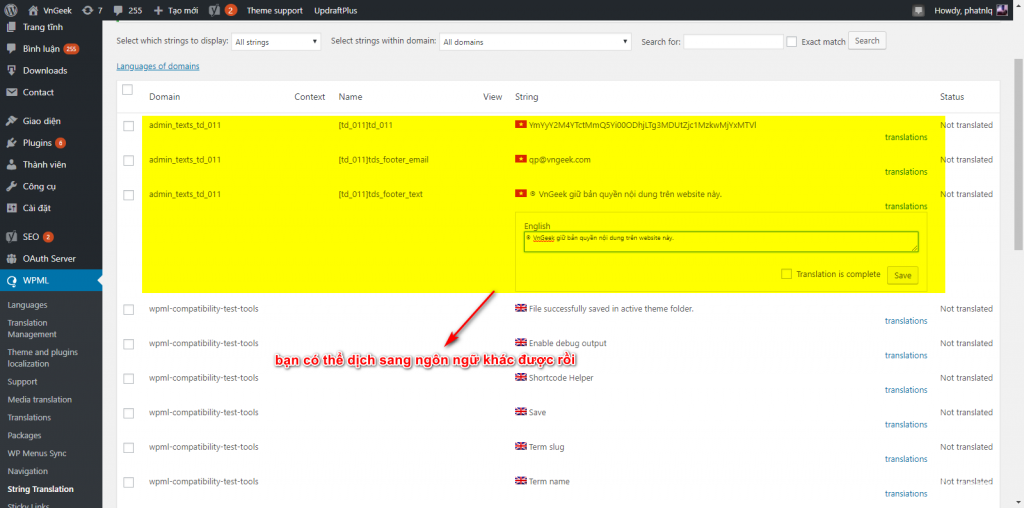Click UK flag beside Term slug
Viewport: 1024px width, 508px height.
(x=520, y=447)
